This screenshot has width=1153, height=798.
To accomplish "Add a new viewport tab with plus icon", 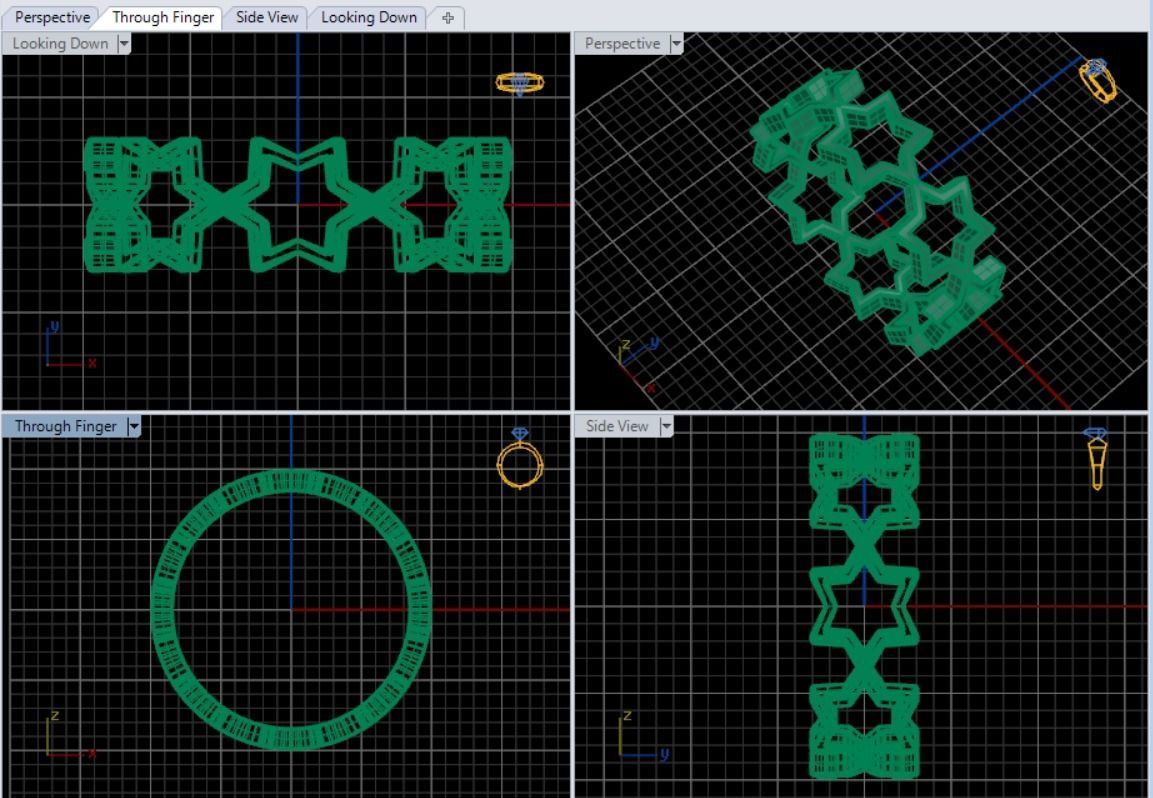I will 447,18.
